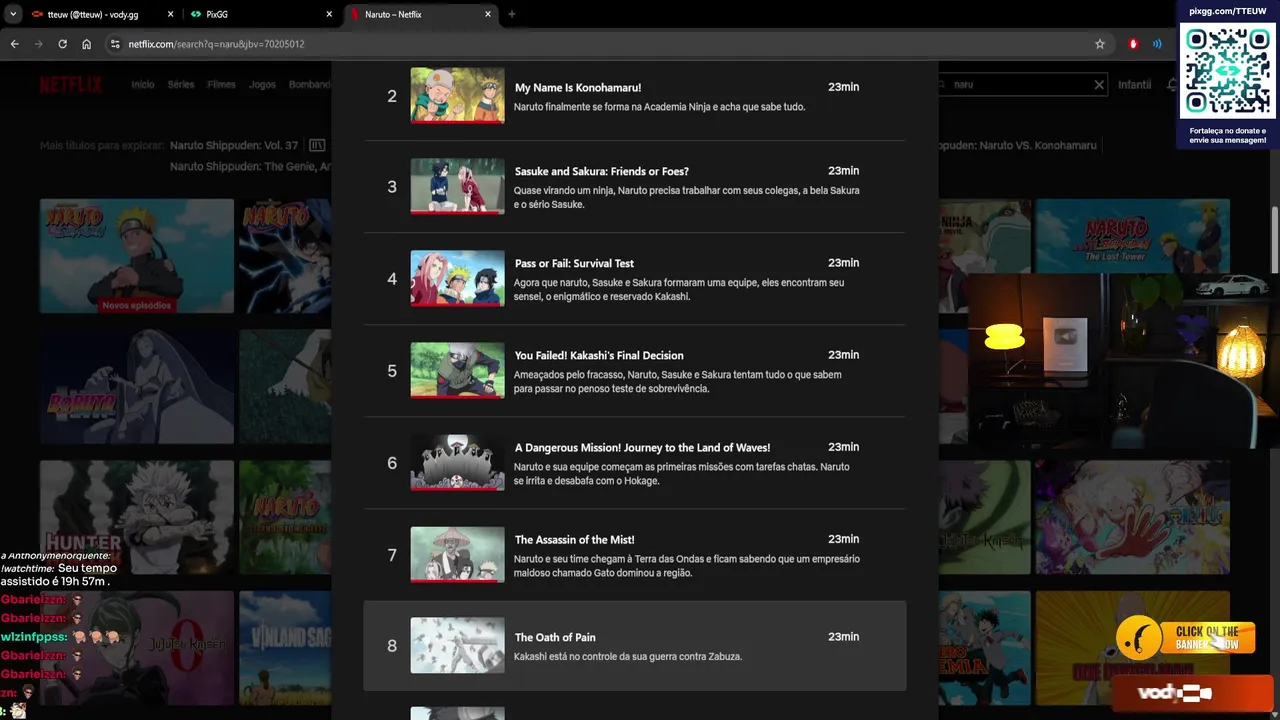Click the title Pass or Fail: Survival Test
Viewport: 1280px width, 720px height.
pos(574,264)
